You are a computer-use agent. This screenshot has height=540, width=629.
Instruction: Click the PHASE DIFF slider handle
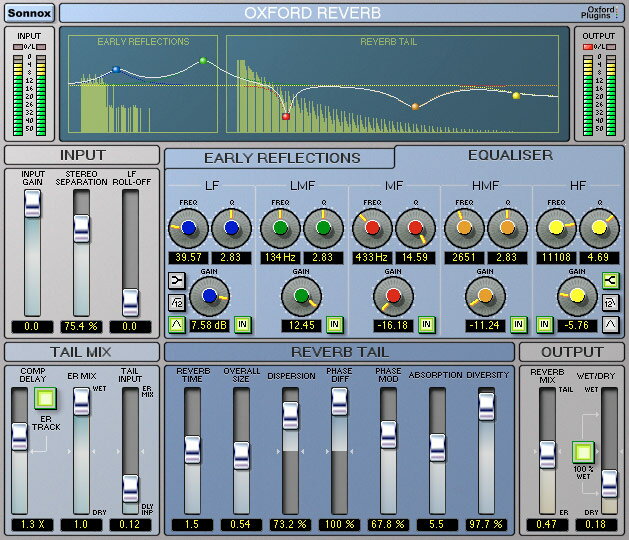(339, 402)
